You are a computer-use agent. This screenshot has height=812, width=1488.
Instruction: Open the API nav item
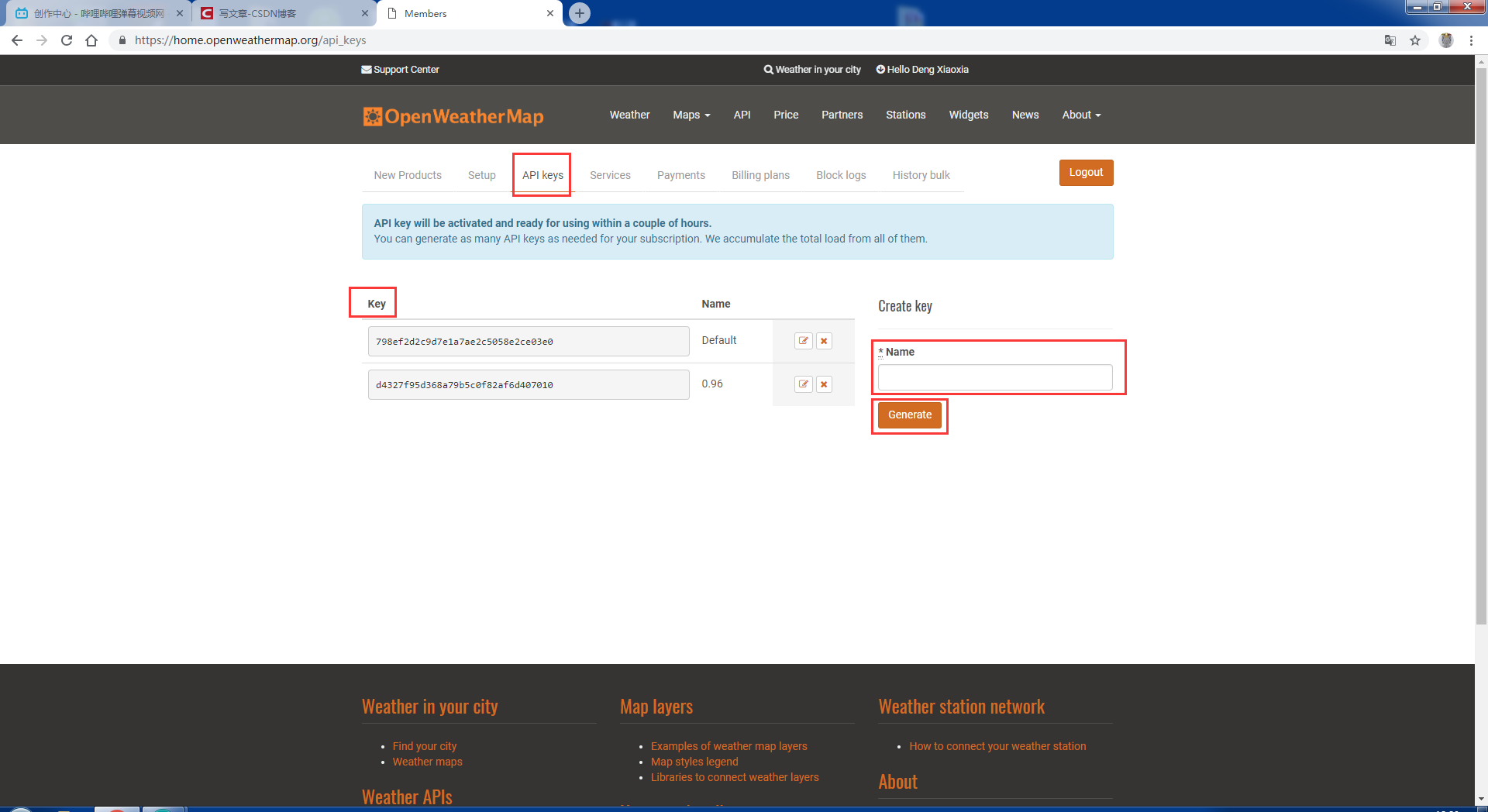point(742,115)
